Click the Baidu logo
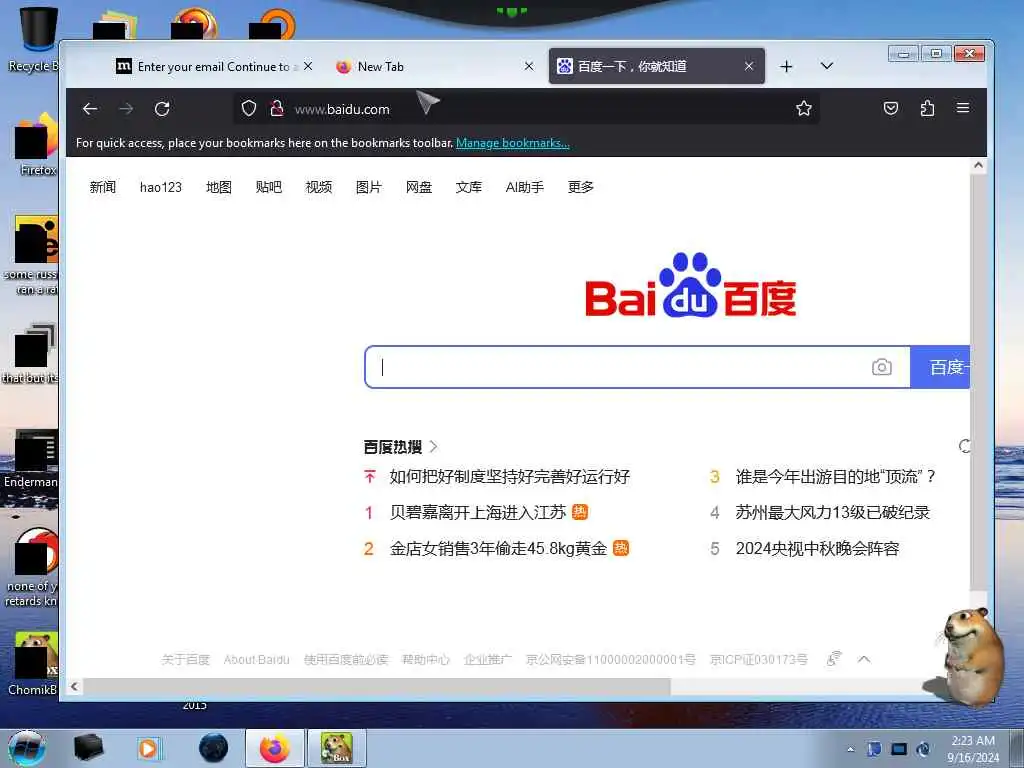The width and height of the screenshot is (1024, 768). pyautogui.click(x=690, y=285)
